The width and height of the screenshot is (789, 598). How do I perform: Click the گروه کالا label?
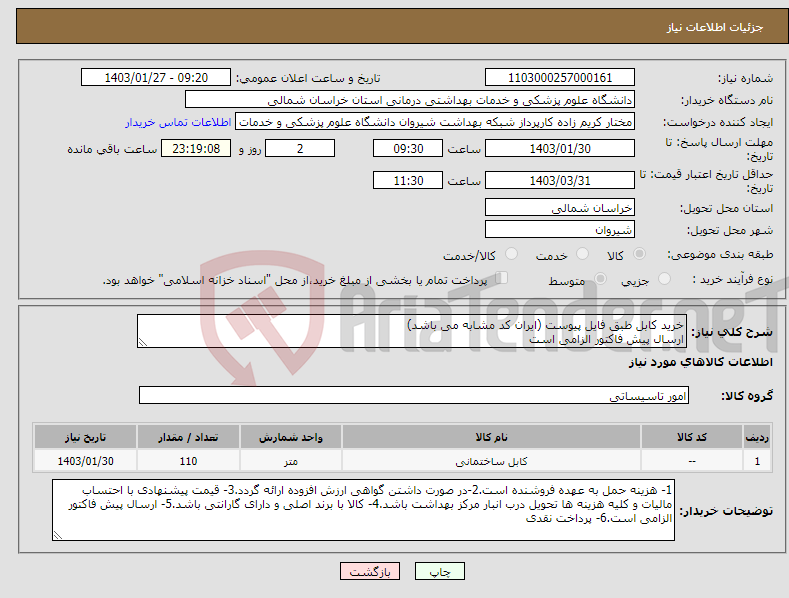pyautogui.click(x=747, y=396)
